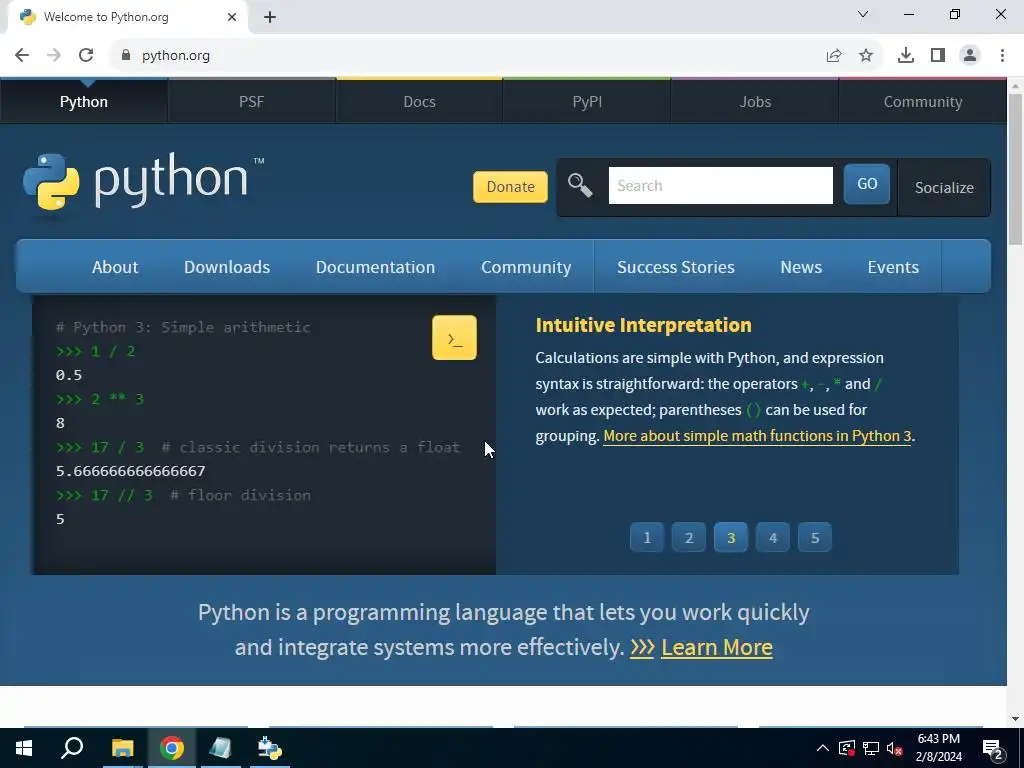Open the Events menu
The width and height of the screenshot is (1024, 768).
coord(893,267)
